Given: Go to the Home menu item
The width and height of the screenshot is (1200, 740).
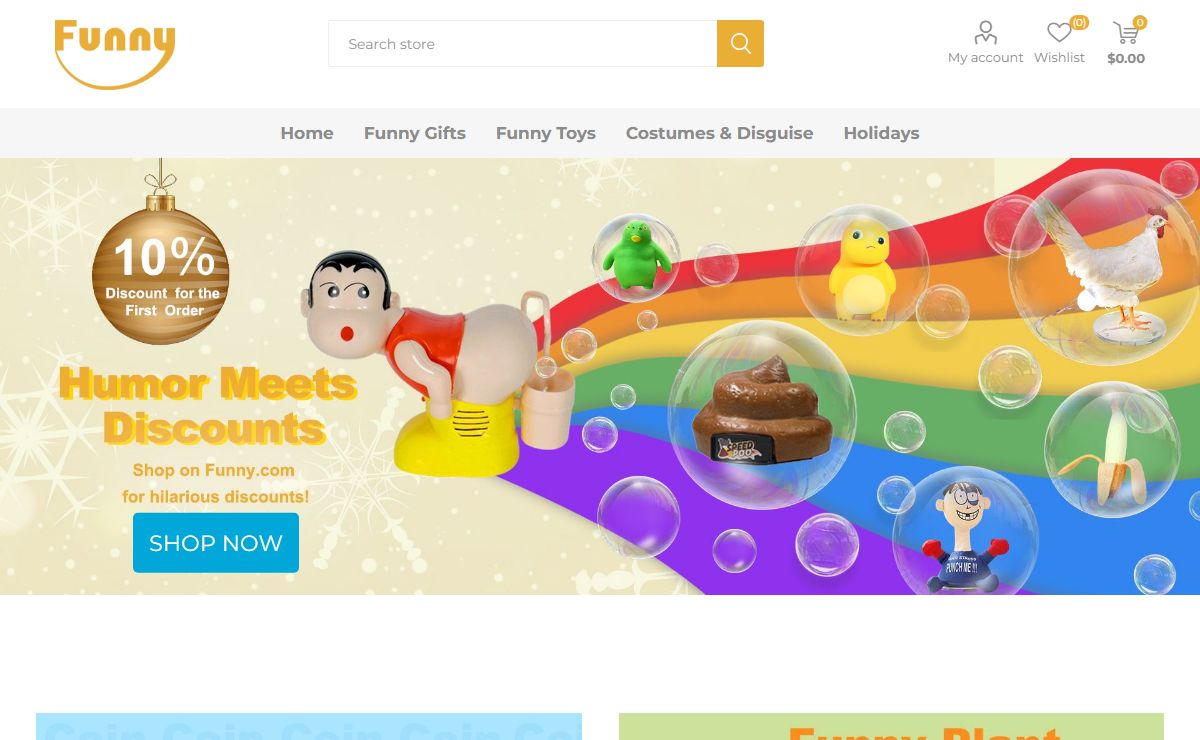Looking at the screenshot, I should [307, 133].
